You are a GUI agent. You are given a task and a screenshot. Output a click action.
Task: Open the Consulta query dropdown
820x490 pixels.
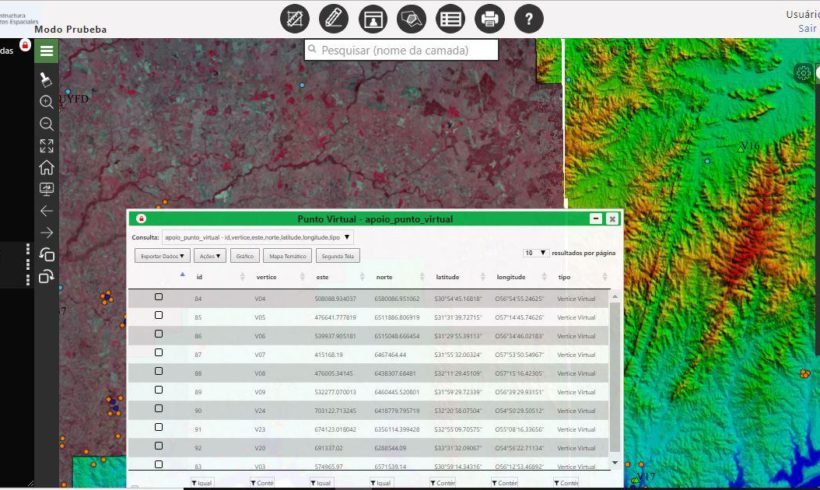point(258,237)
